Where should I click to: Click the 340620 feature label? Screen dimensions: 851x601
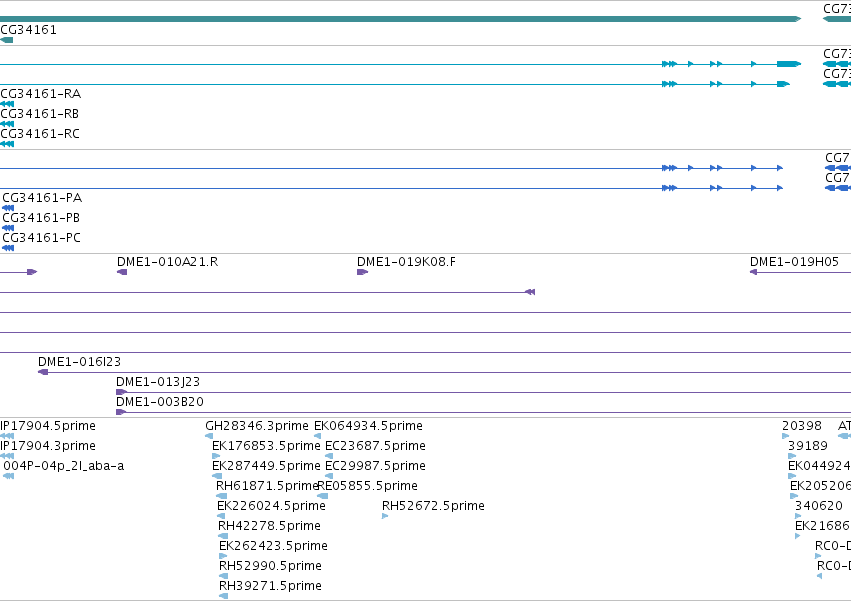(819, 506)
